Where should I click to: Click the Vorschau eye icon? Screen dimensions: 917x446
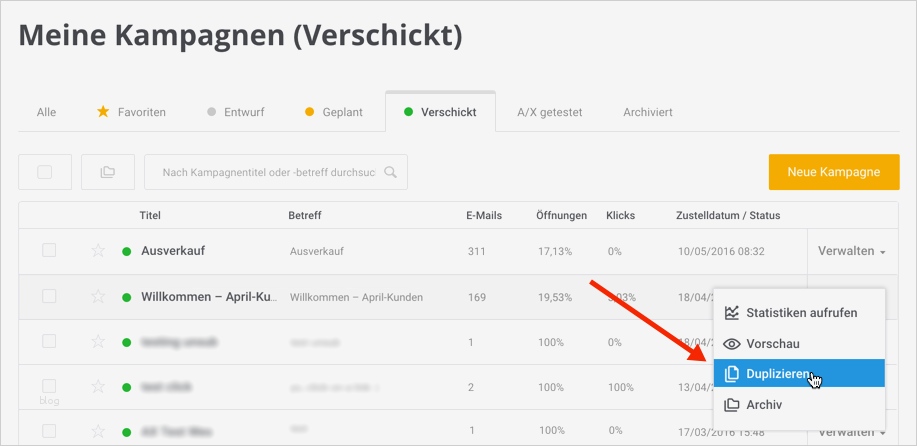click(x=732, y=343)
